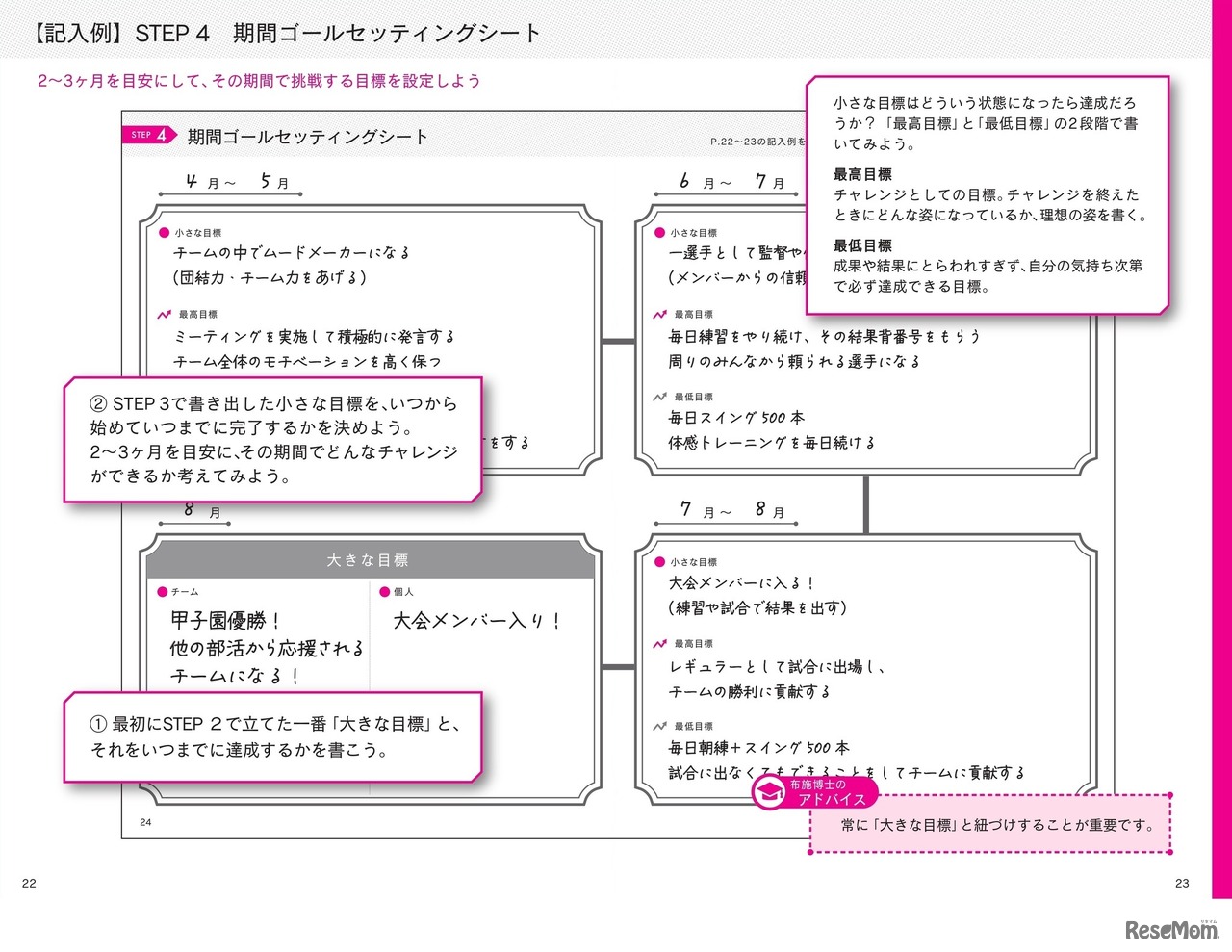The height and width of the screenshot is (952, 1232).
Task: Click 最高目標 trend icon in June–July box
Action: (x=659, y=315)
